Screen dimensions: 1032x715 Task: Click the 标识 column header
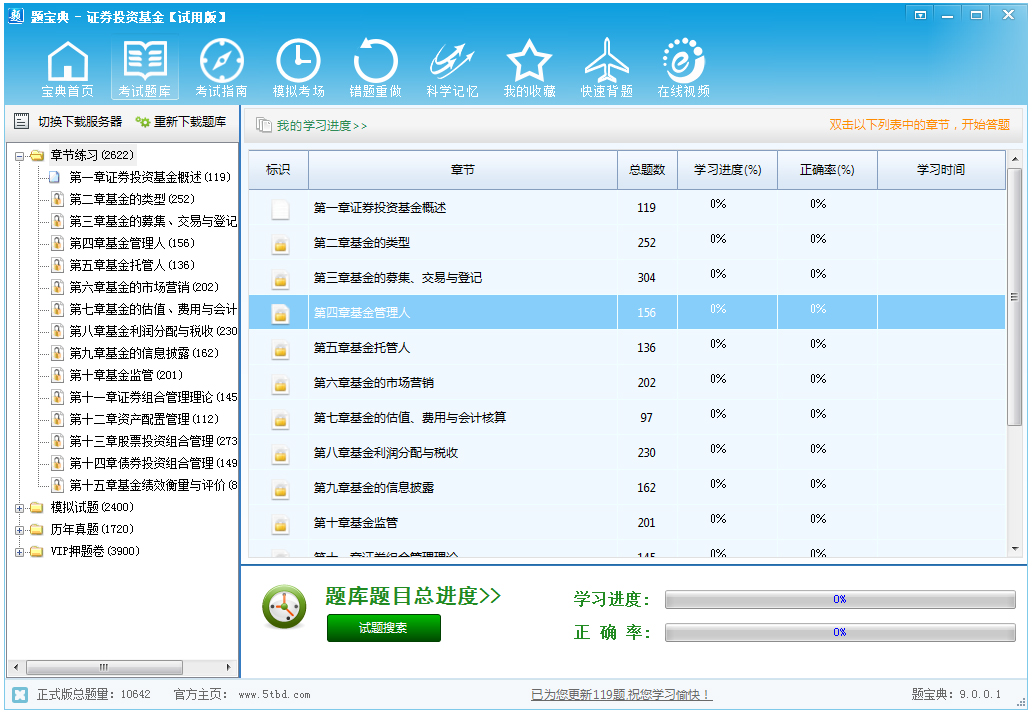tap(278, 170)
